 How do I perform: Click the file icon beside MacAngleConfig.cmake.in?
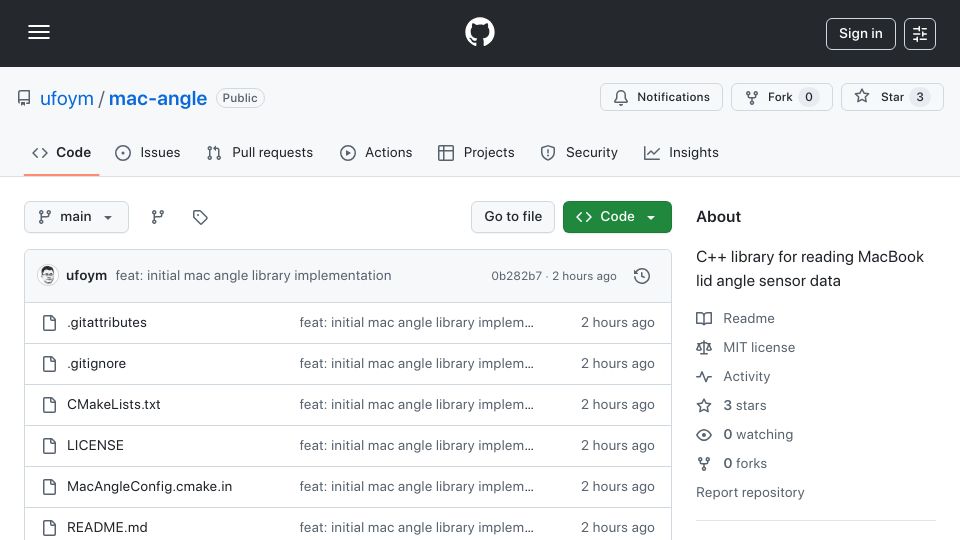[x=50, y=487]
